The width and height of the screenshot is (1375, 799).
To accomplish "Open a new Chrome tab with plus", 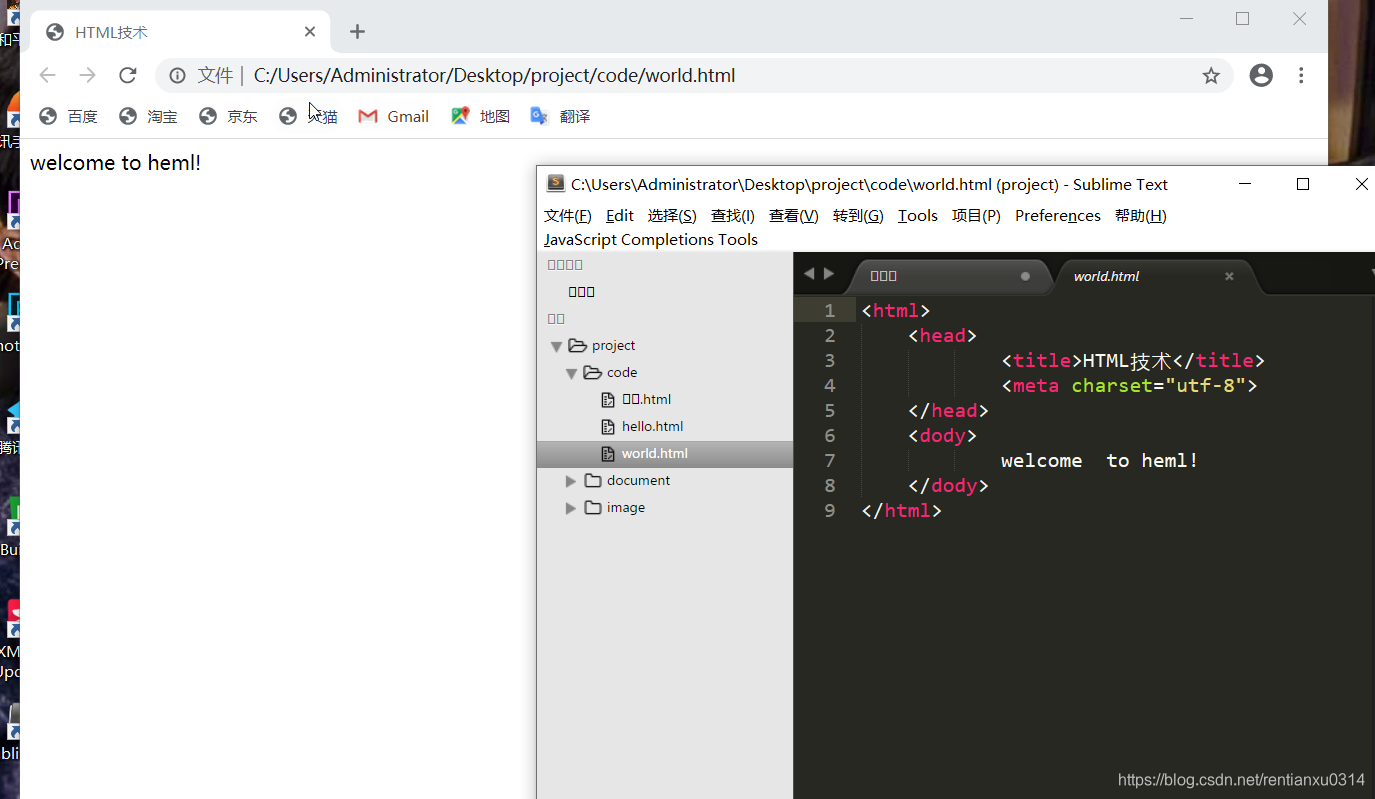I will coord(357,32).
